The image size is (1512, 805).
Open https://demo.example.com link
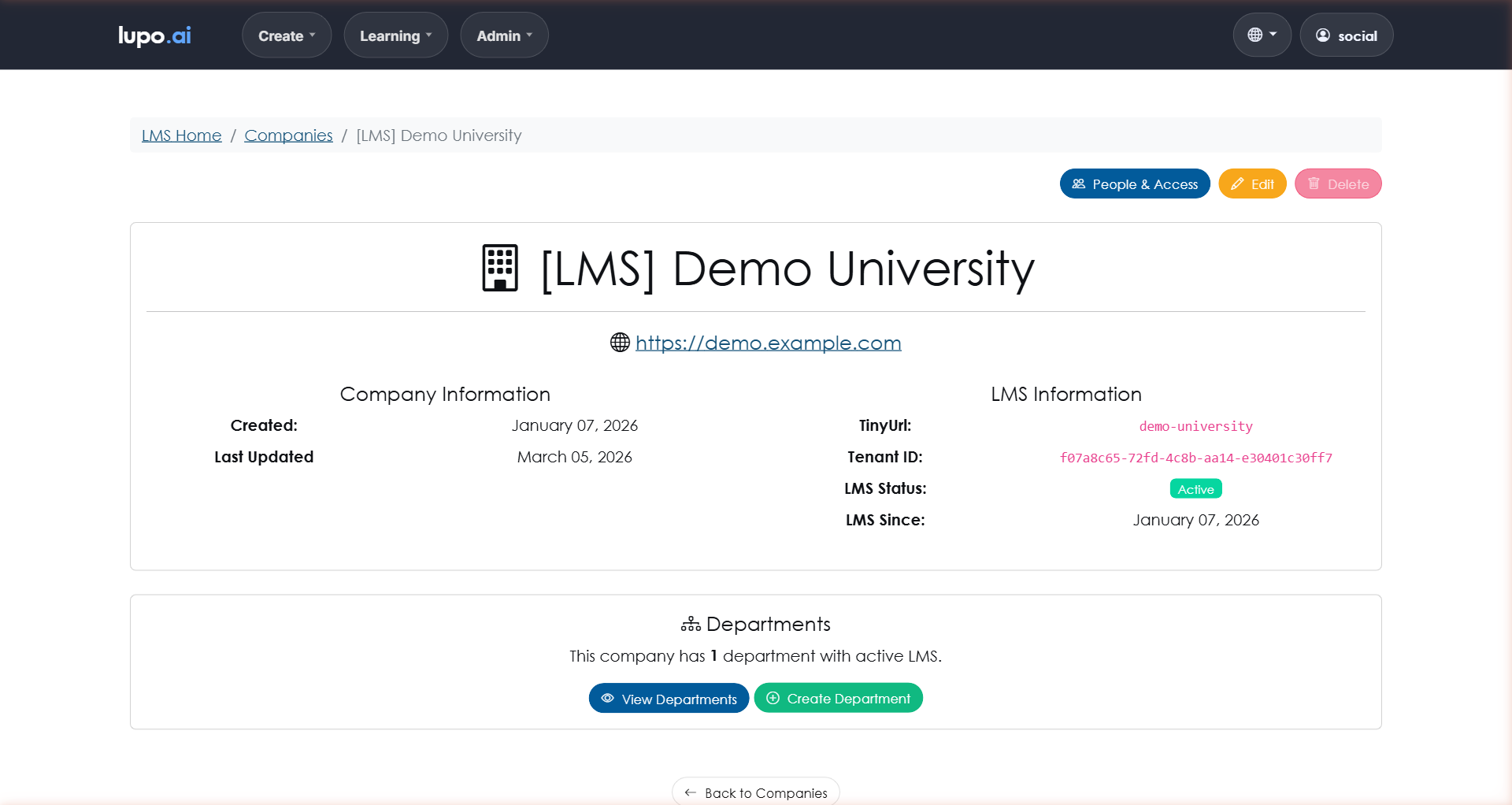[x=769, y=343]
